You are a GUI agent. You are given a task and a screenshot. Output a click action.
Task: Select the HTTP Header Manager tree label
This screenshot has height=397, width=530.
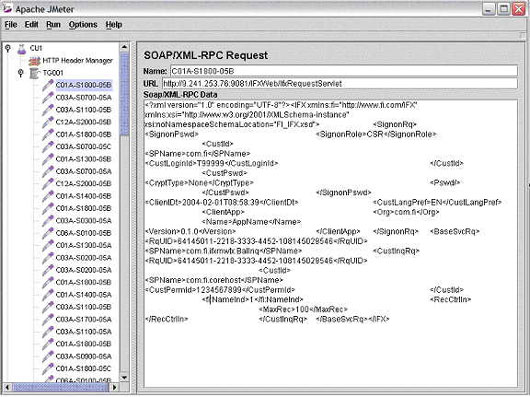(x=77, y=61)
